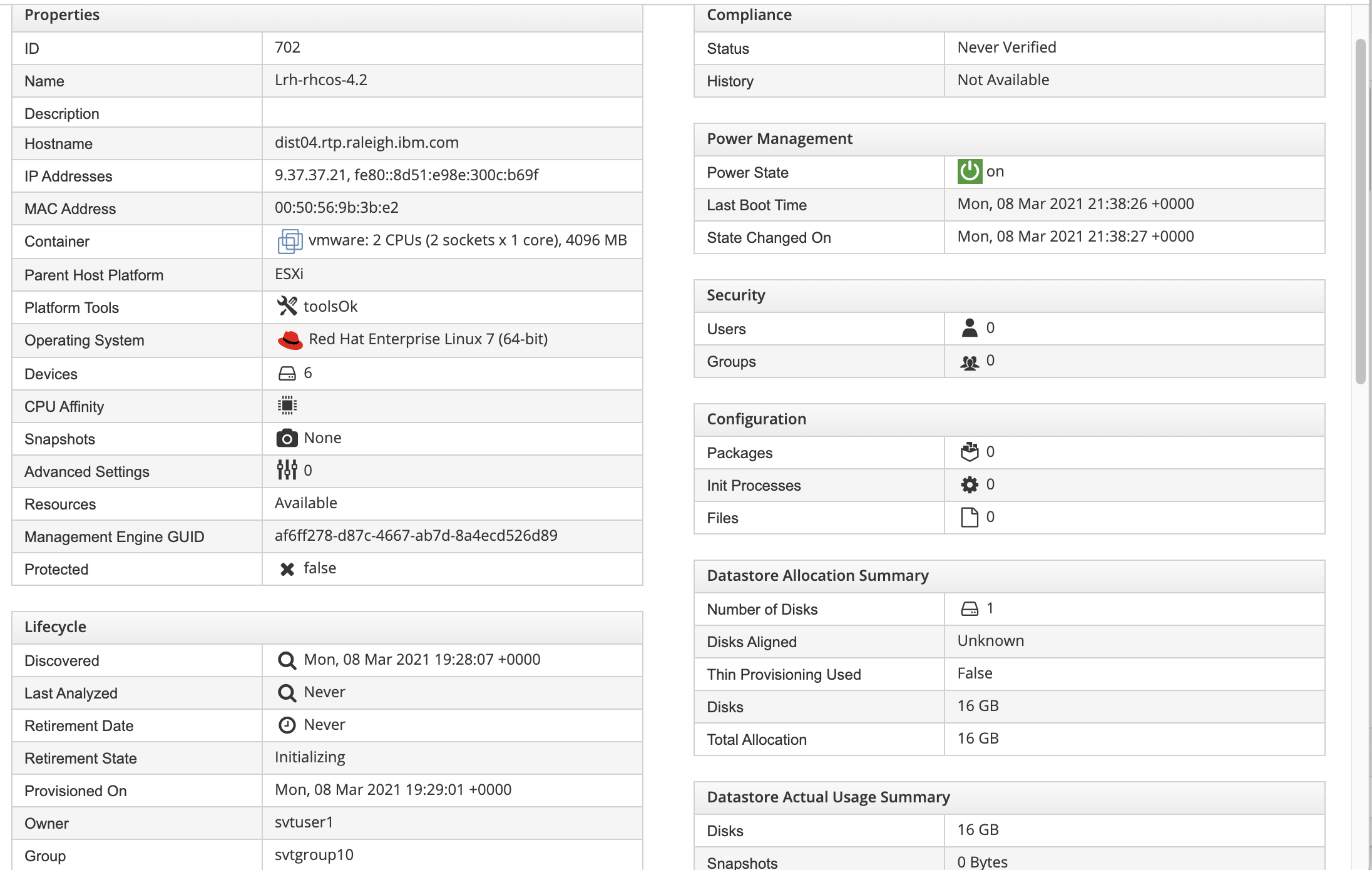Click the Protected false X icon
This screenshot has height=870, width=1372.
(x=287, y=569)
